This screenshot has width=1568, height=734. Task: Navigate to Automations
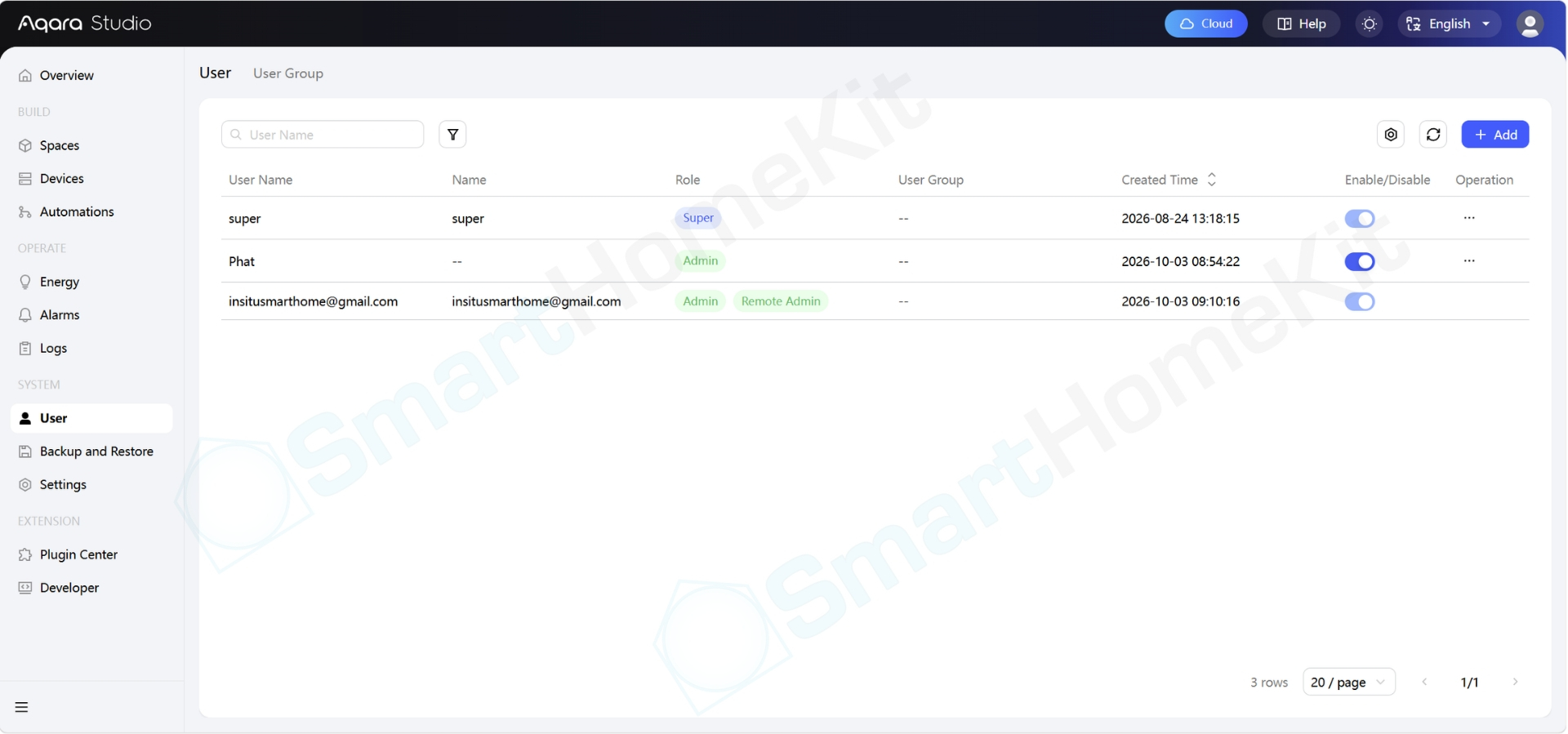pos(91,212)
